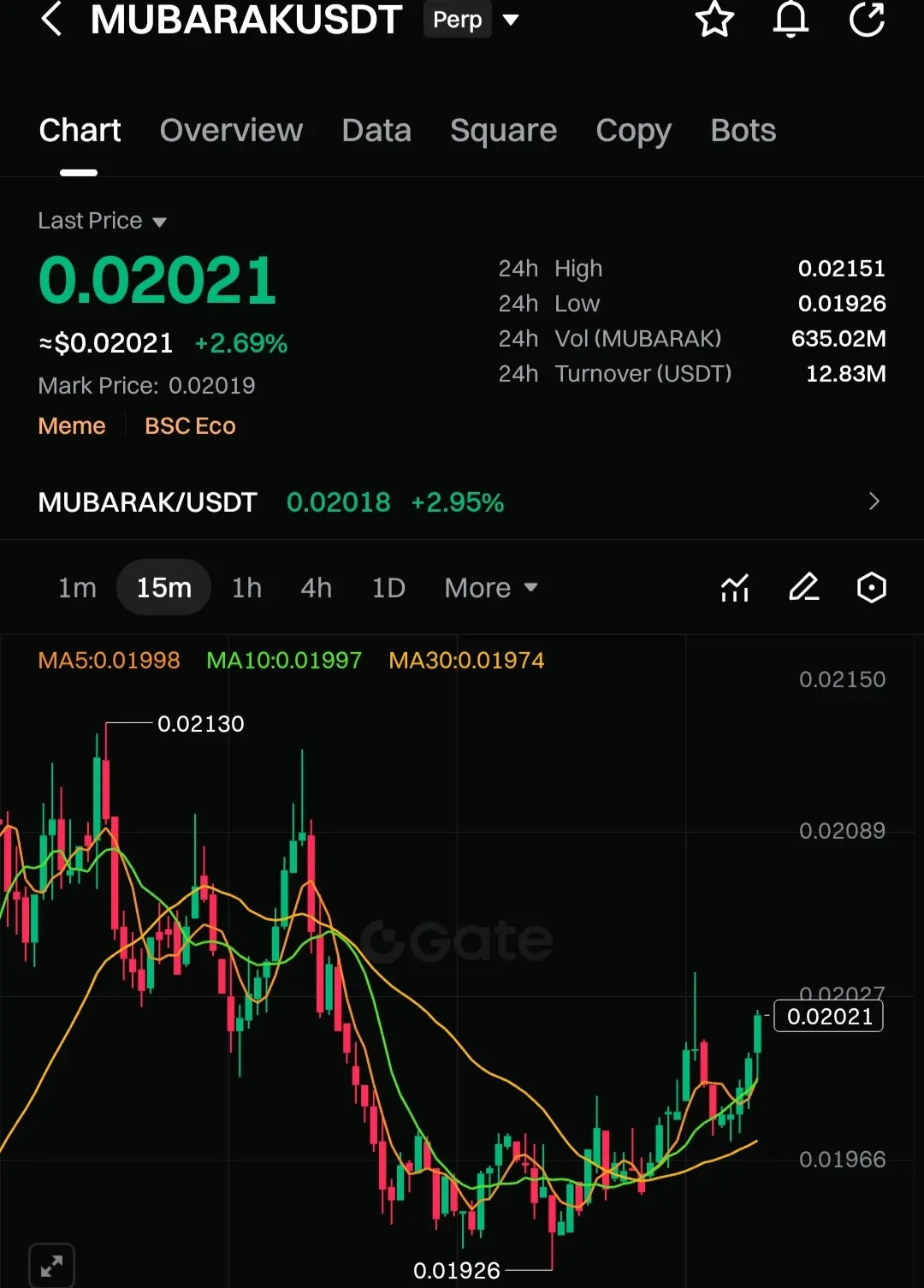The width and height of the screenshot is (924, 1288).
Task: Tap the share icon at top right
Action: tap(867, 19)
